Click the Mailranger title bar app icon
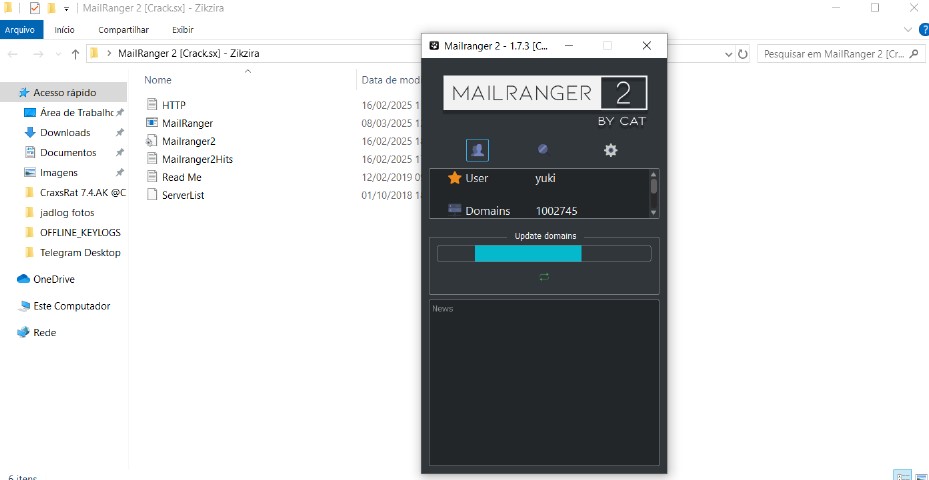Viewport: 929px width, 480px height. tap(434, 46)
